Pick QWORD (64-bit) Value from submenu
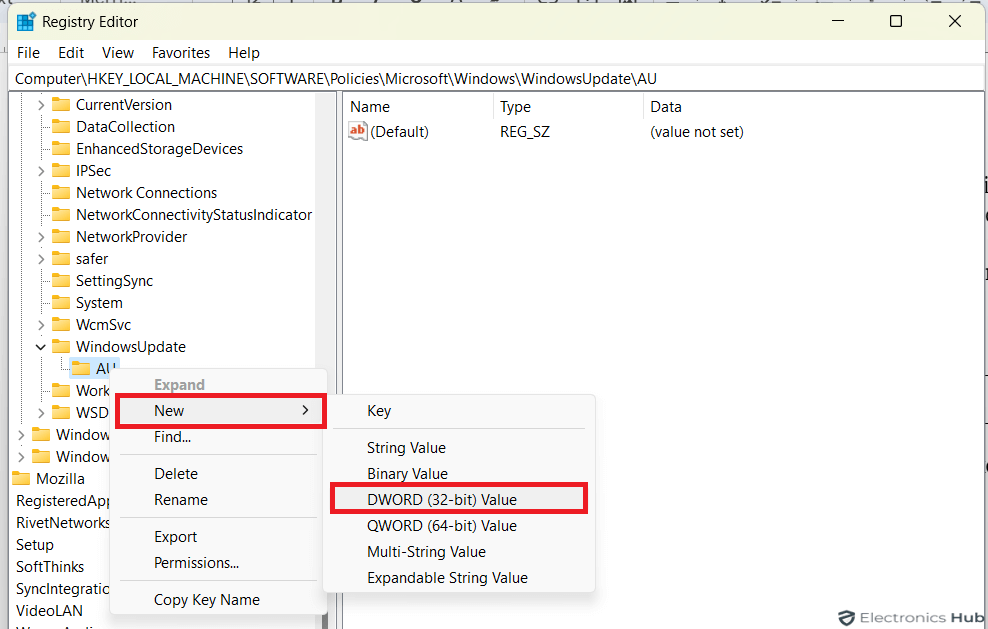 [x=442, y=526]
